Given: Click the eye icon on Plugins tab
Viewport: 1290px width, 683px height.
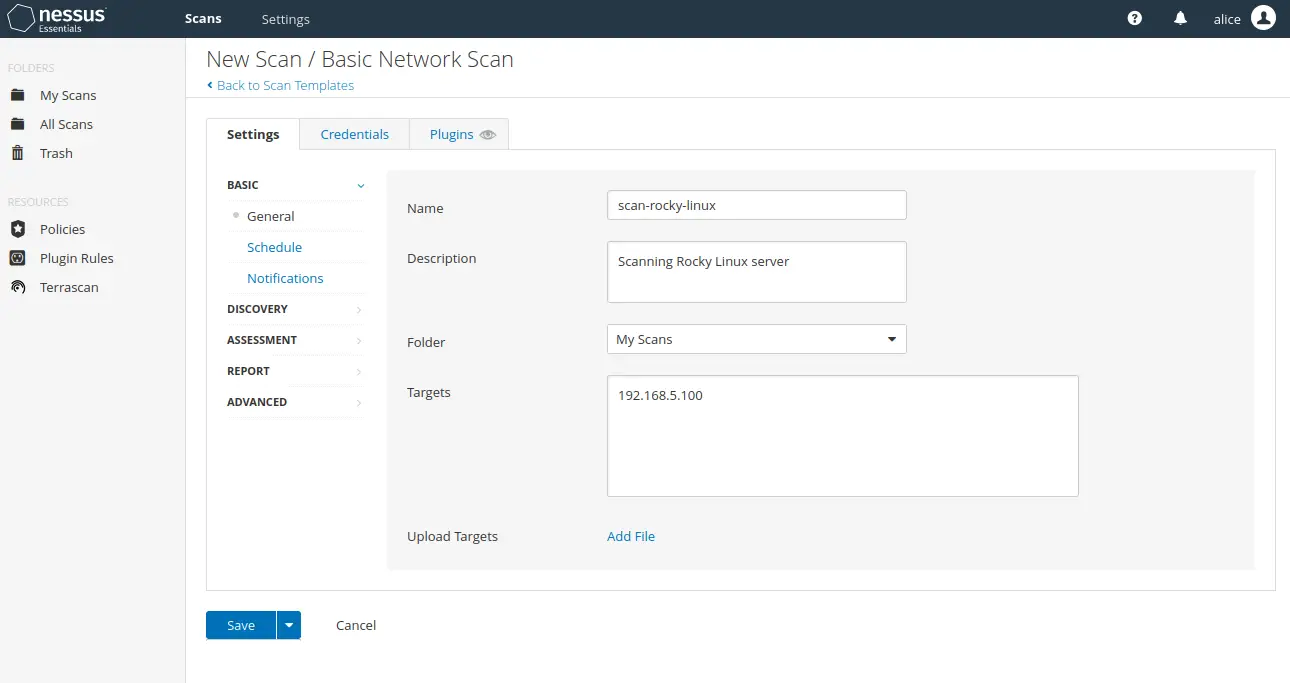Looking at the screenshot, I should click(488, 135).
